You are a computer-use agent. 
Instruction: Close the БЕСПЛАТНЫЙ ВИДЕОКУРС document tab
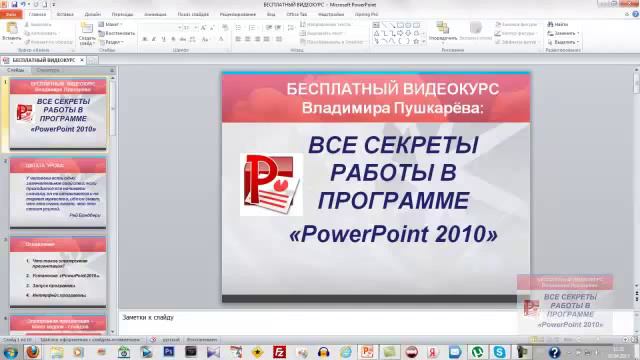82,60
